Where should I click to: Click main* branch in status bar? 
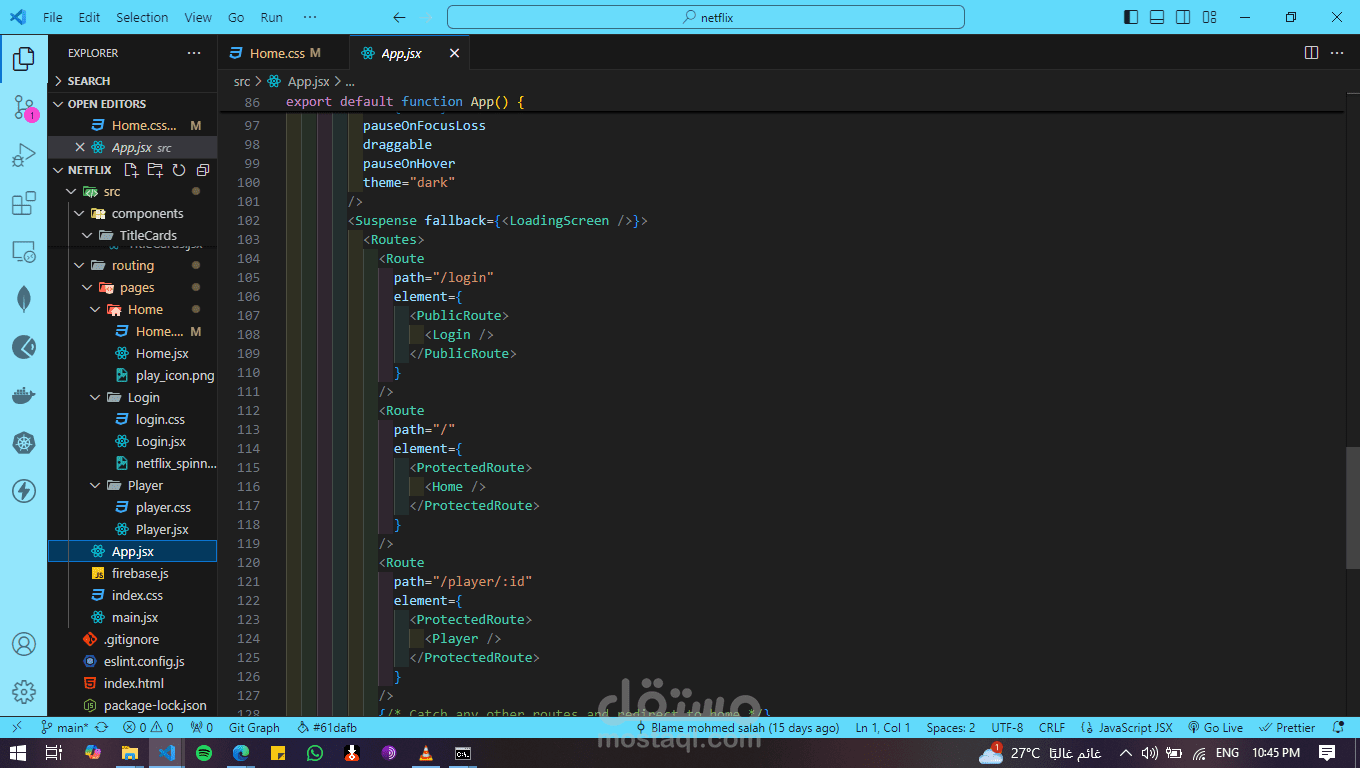tap(65, 728)
